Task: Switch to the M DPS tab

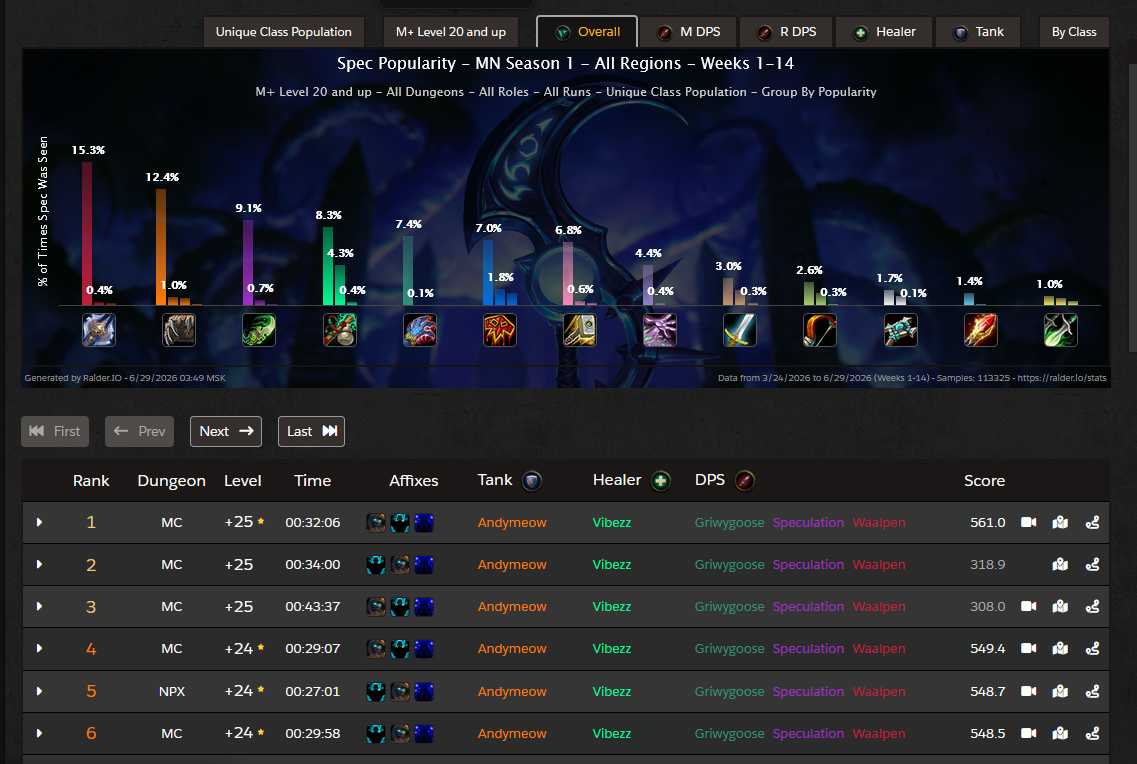Action: pos(688,32)
